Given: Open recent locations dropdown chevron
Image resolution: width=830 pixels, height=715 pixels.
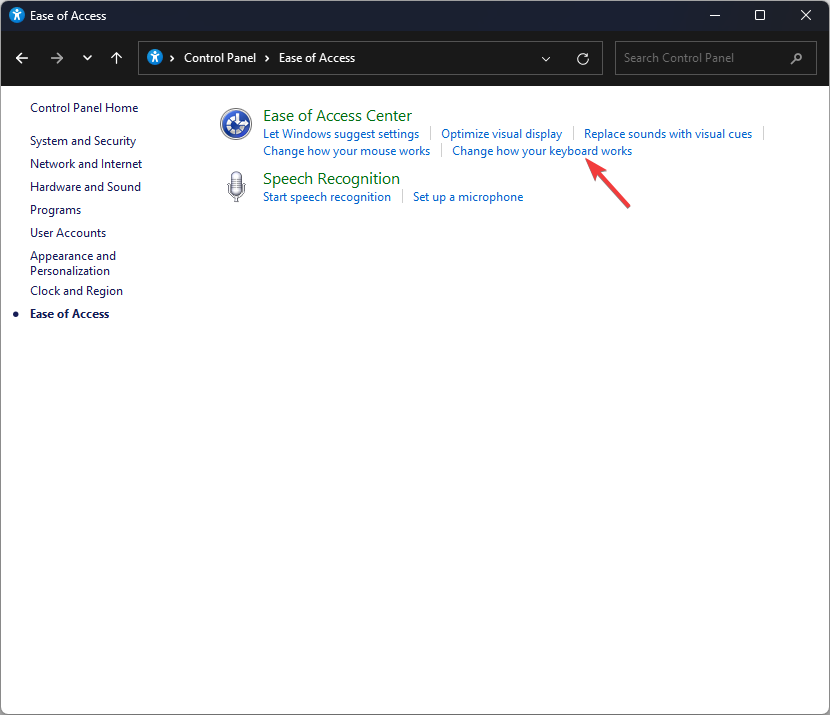Looking at the screenshot, I should (x=87, y=58).
